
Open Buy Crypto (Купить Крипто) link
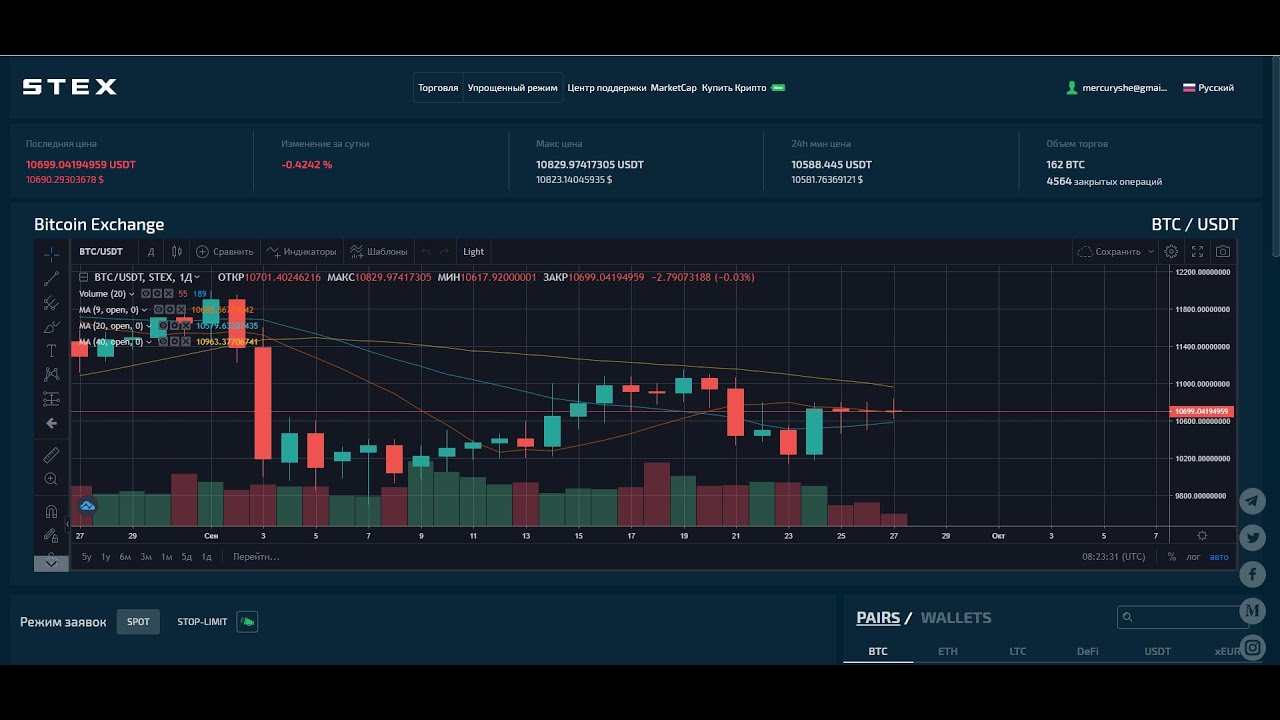[x=734, y=88]
